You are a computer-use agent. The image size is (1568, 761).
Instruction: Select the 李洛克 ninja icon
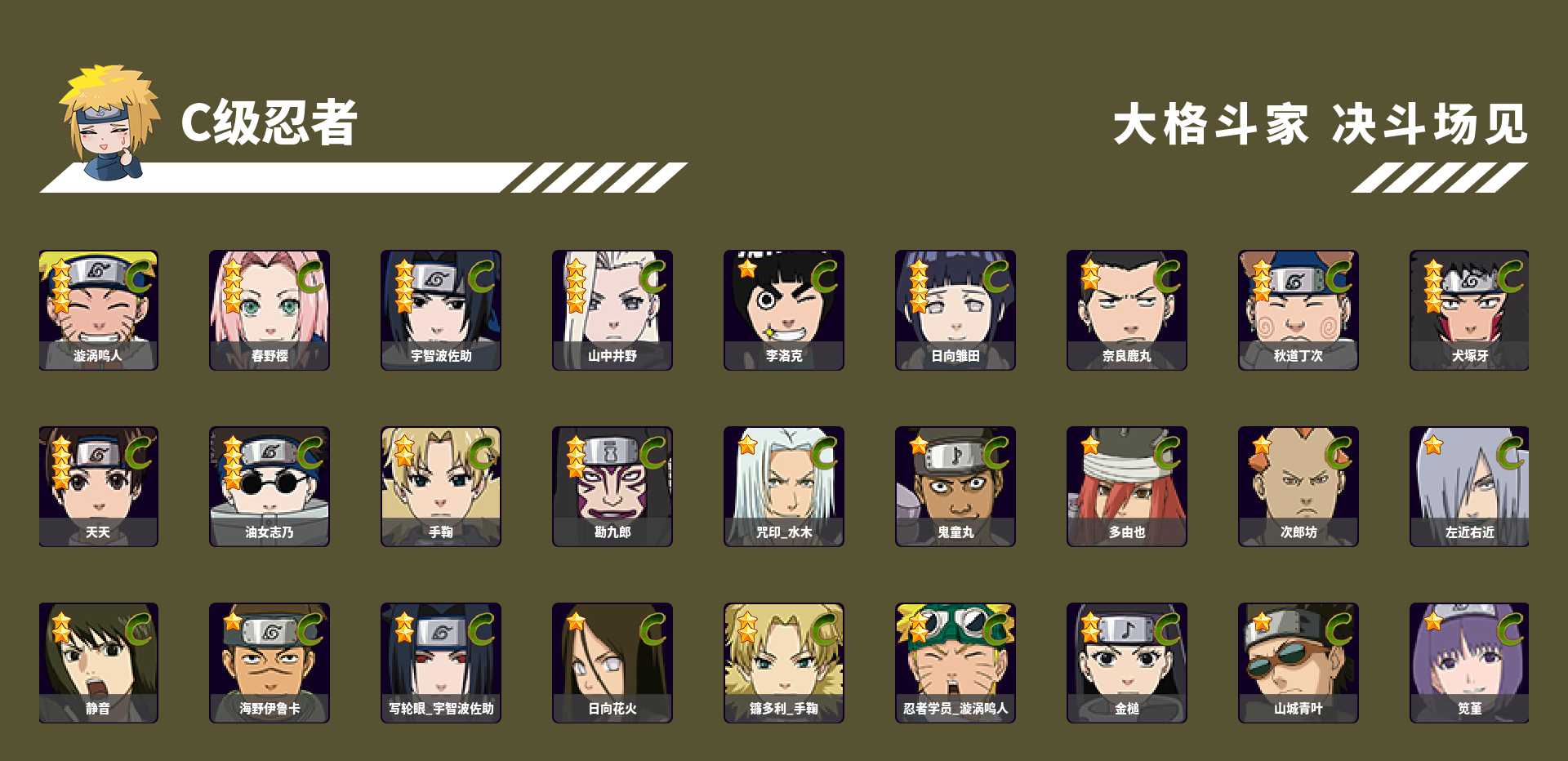point(784,310)
